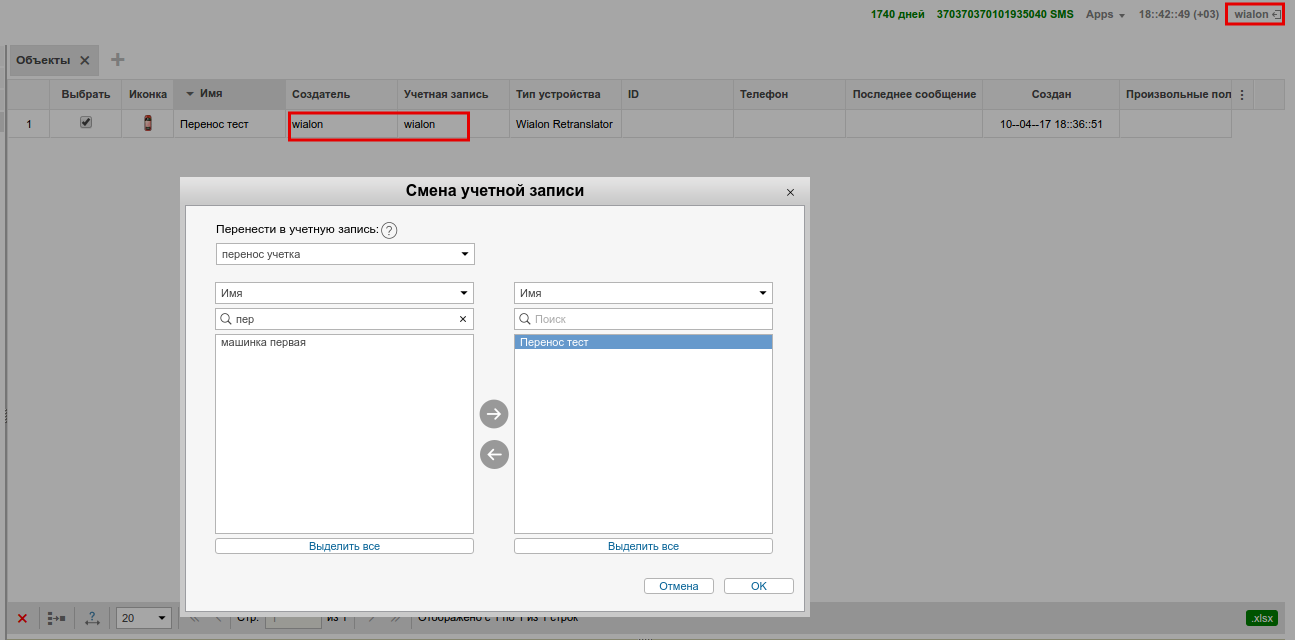Click the right list 'Поиск' search field
1295x640 pixels.
650,319
